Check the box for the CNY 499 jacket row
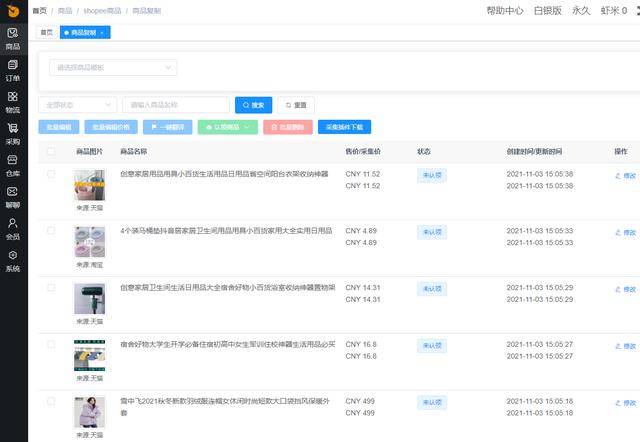 (x=51, y=401)
